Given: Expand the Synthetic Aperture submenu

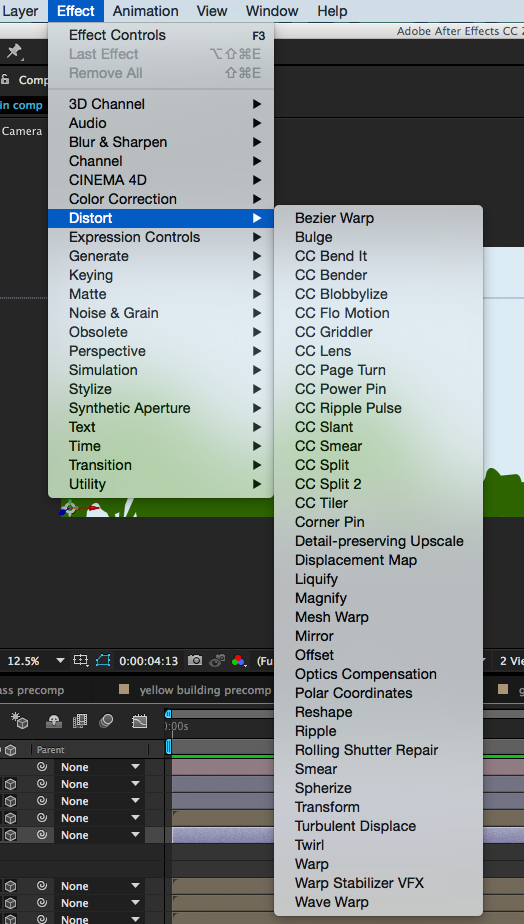Looking at the screenshot, I should coord(161,408).
